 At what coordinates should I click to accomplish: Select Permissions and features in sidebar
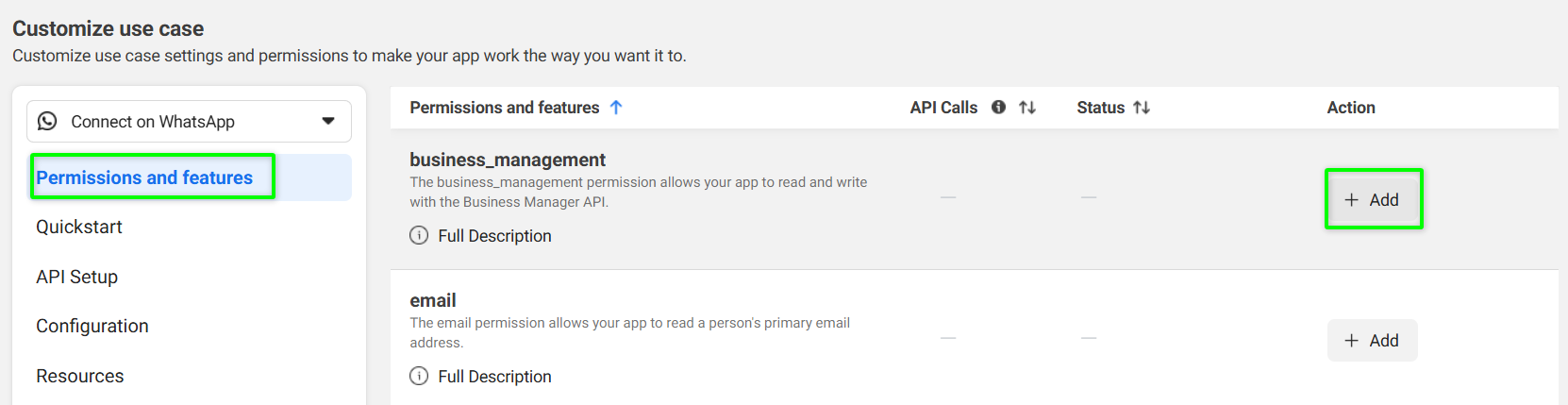[x=144, y=177]
